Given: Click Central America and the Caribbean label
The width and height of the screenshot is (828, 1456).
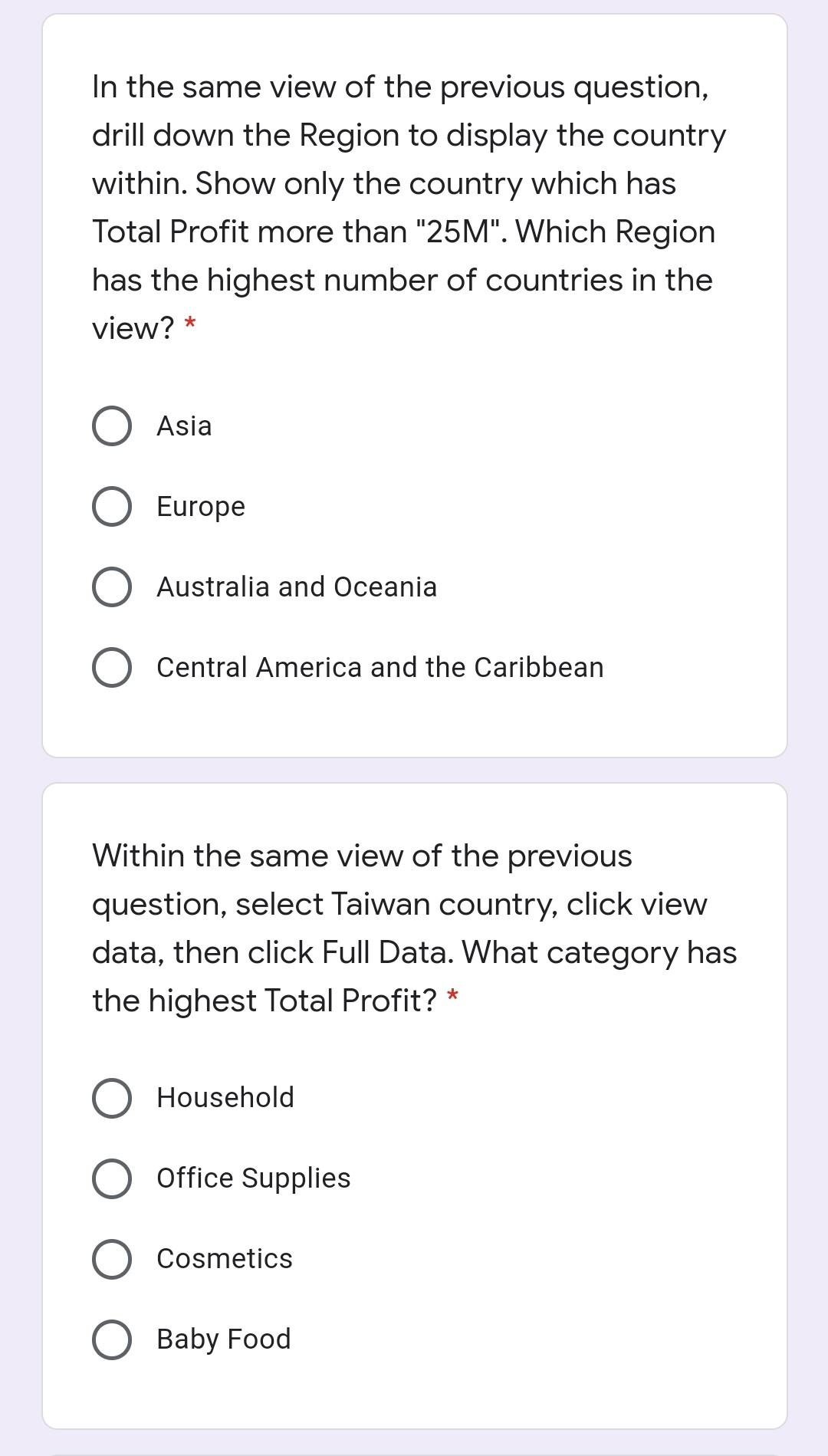Looking at the screenshot, I should tap(380, 668).
